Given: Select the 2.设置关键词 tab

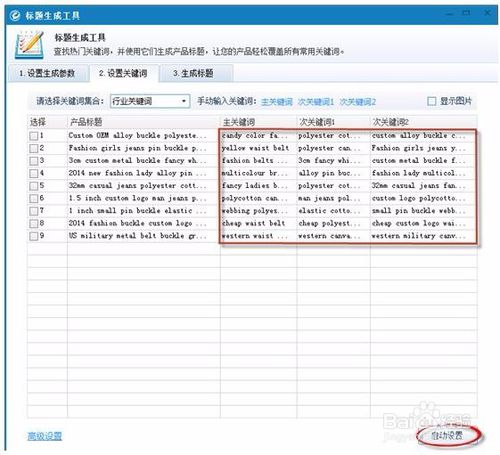Looking at the screenshot, I should pos(123,73).
